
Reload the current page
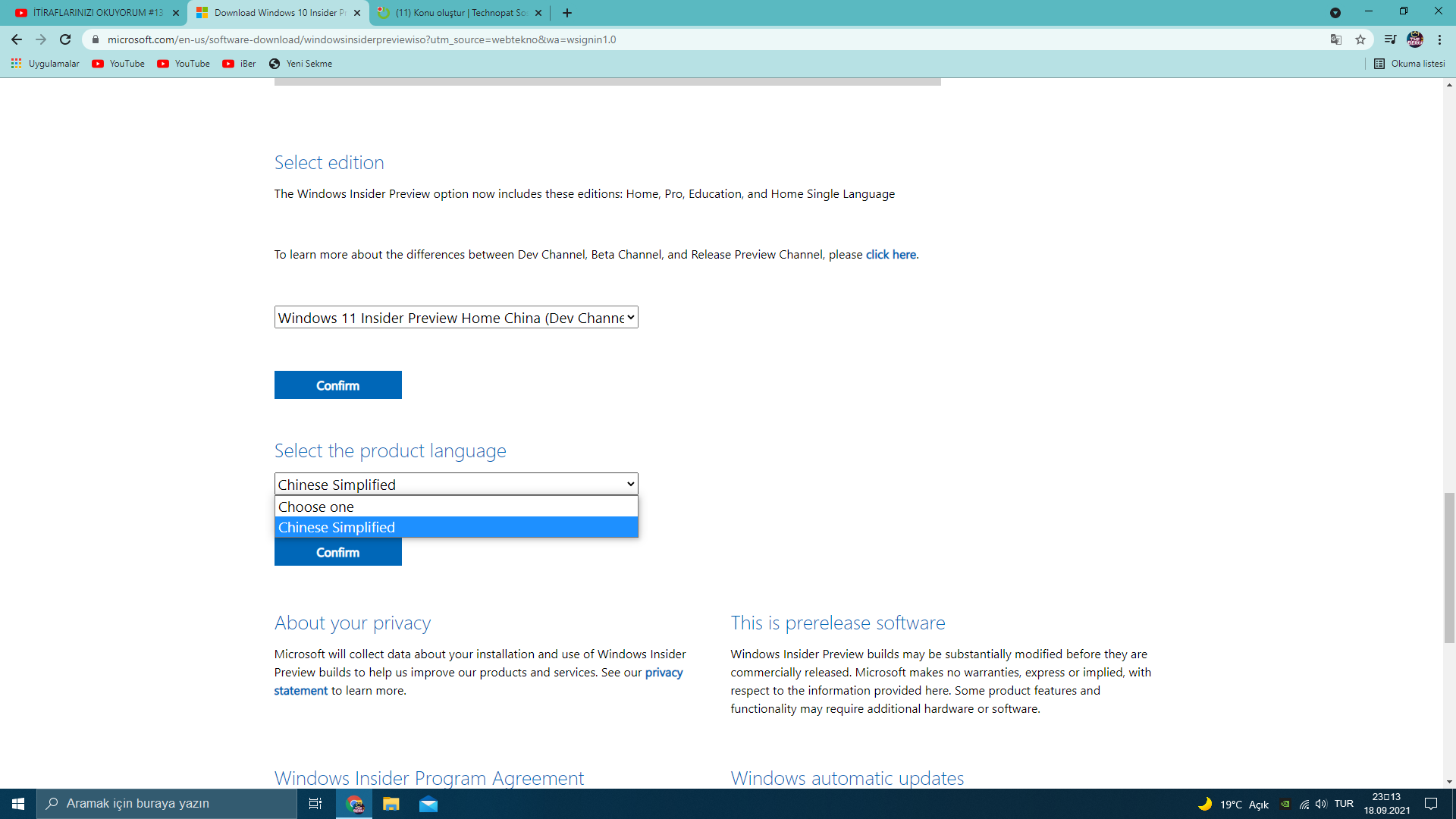[x=65, y=39]
